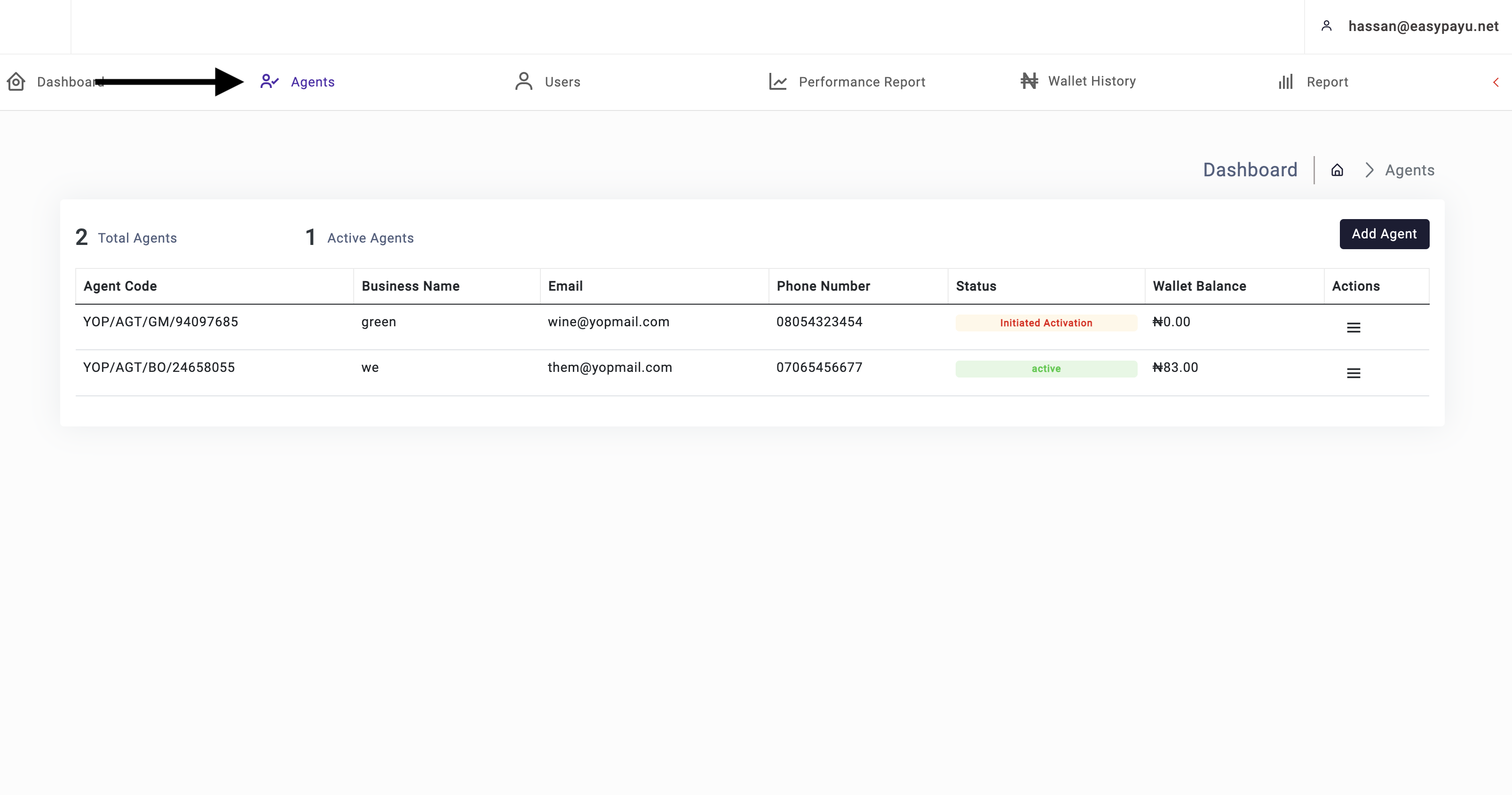Click the Initiated Activation status badge
Screen dimensions: 1512x795
coord(1046,323)
